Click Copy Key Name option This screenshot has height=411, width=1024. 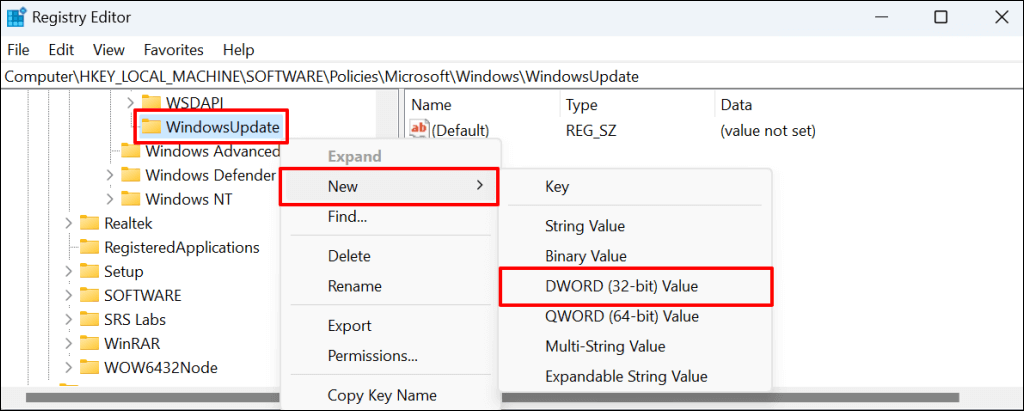(382, 395)
